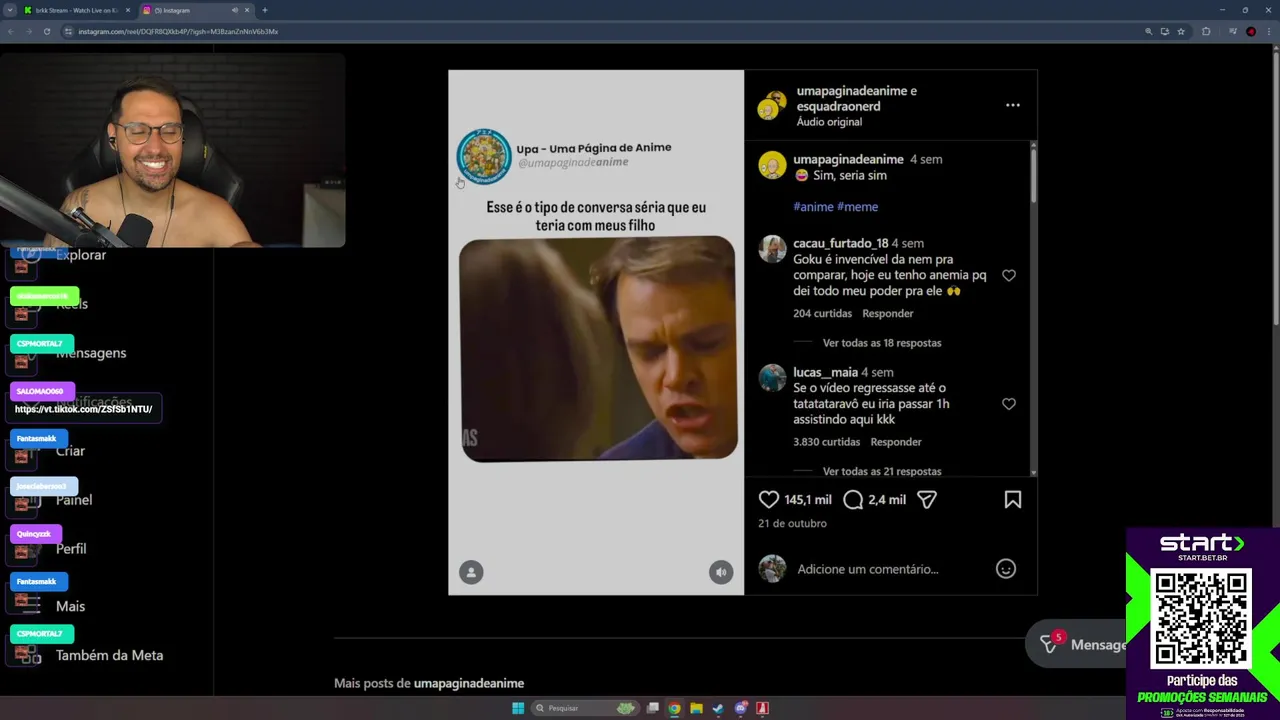Open Chrome extensions puzzle icon
Image resolution: width=1280 pixels, height=720 pixels.
(1206, 31)
